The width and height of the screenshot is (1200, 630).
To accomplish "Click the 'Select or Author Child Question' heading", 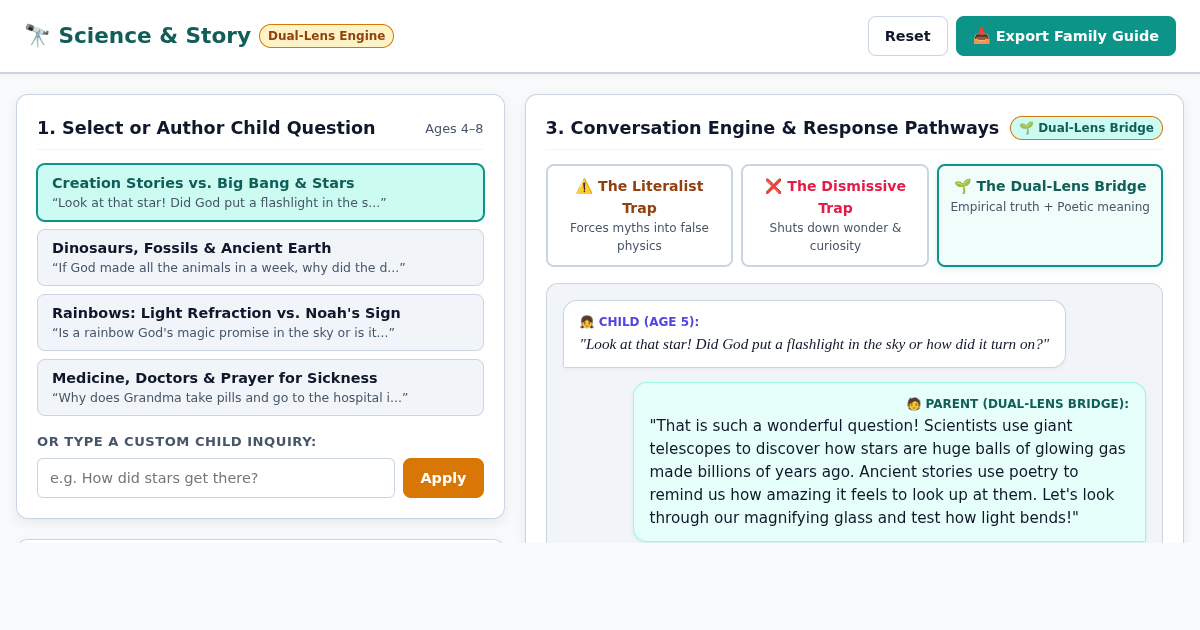I will coord(206,128).
